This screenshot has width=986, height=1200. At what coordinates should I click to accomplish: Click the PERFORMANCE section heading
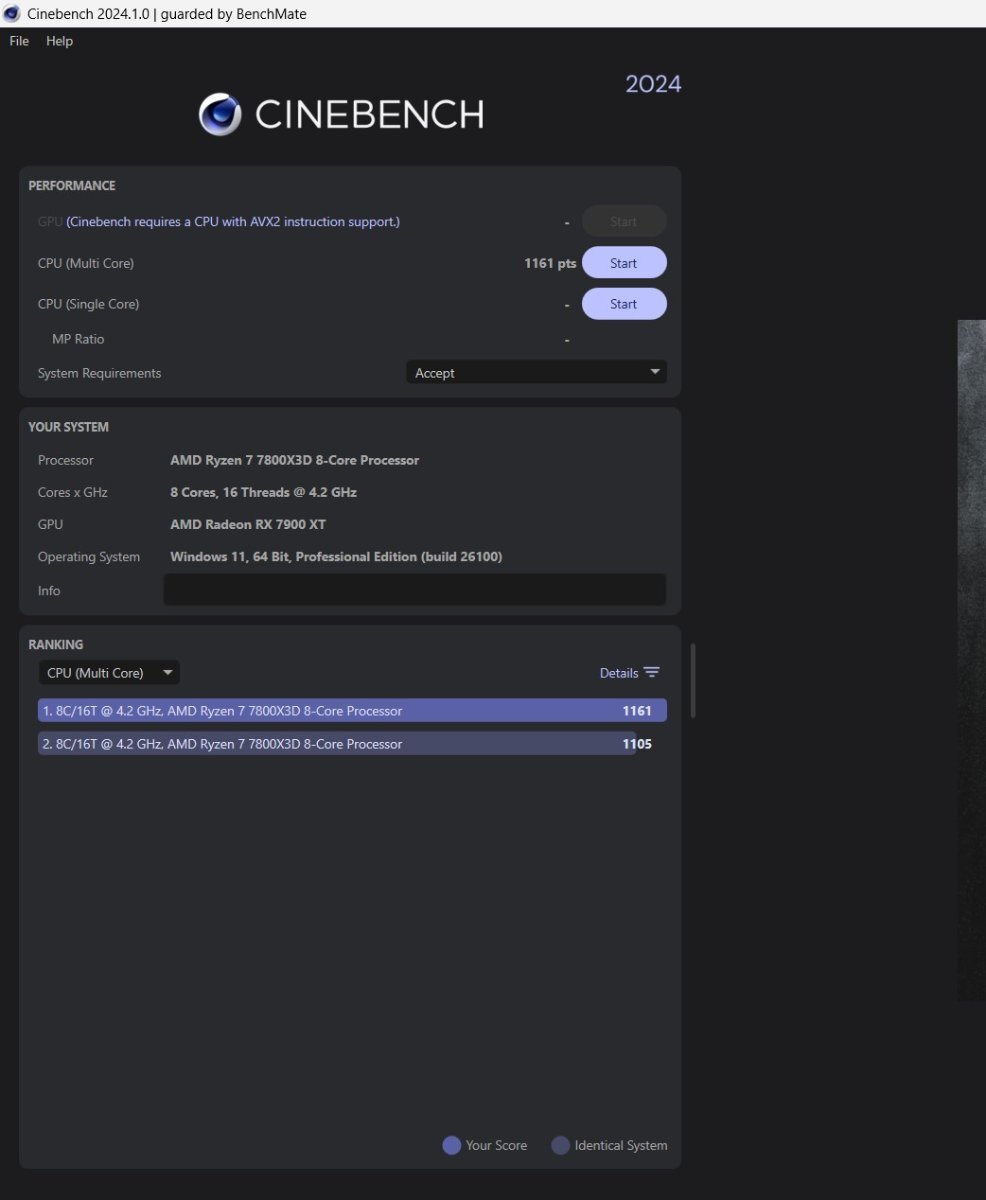(72, 185)
